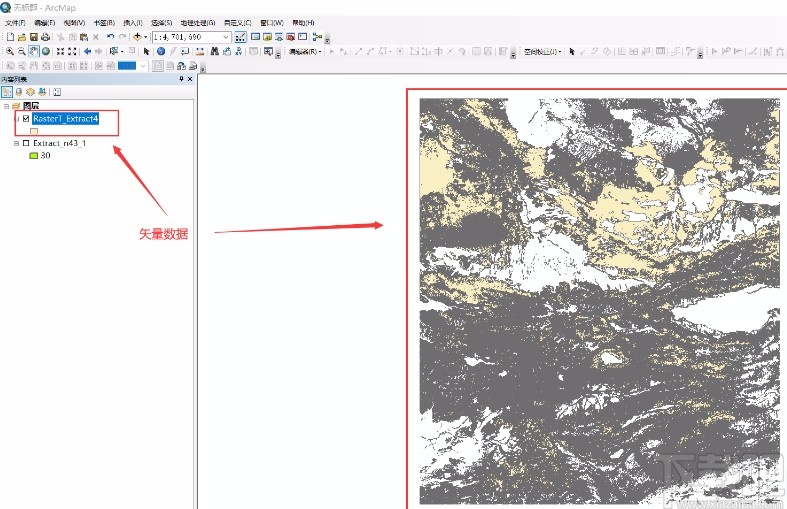
Task: Switch to List By Visibility
Action: point(30,92)
